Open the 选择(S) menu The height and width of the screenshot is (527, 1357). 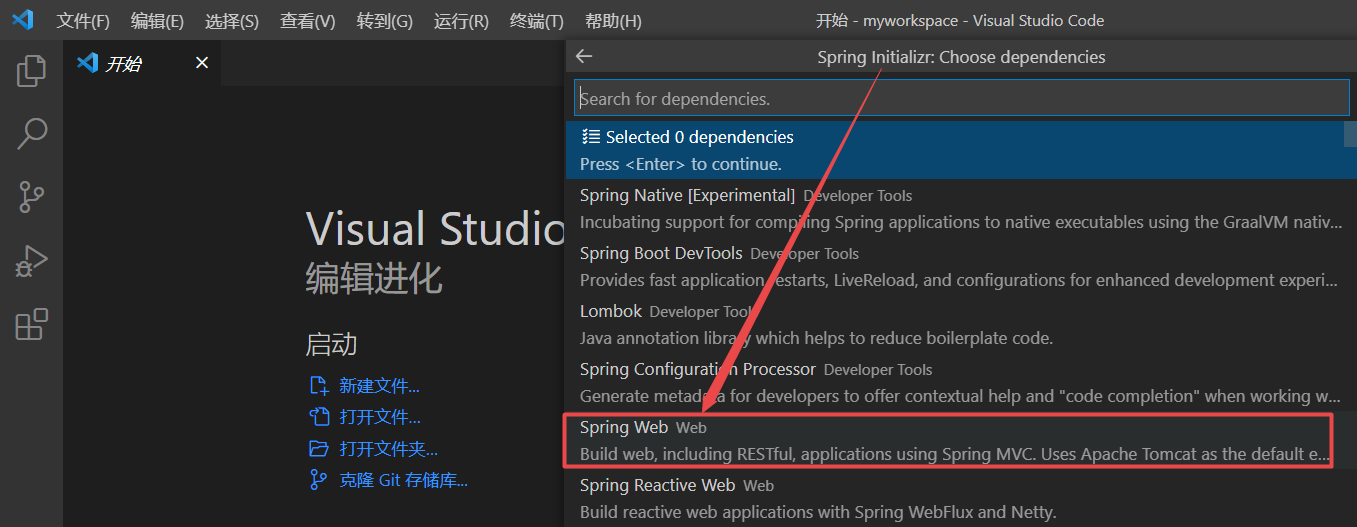tap(231, 20)
